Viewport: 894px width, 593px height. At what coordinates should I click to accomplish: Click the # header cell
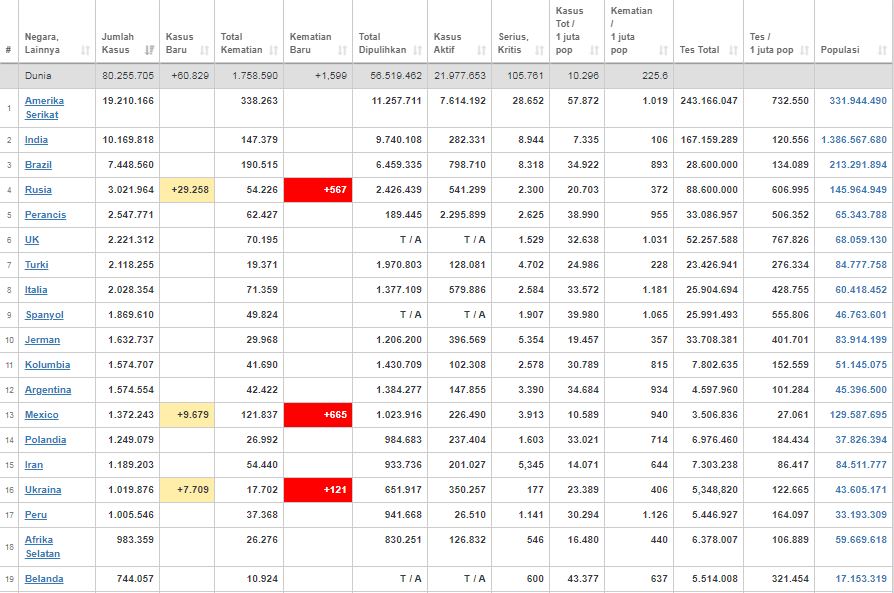(9, 31)
